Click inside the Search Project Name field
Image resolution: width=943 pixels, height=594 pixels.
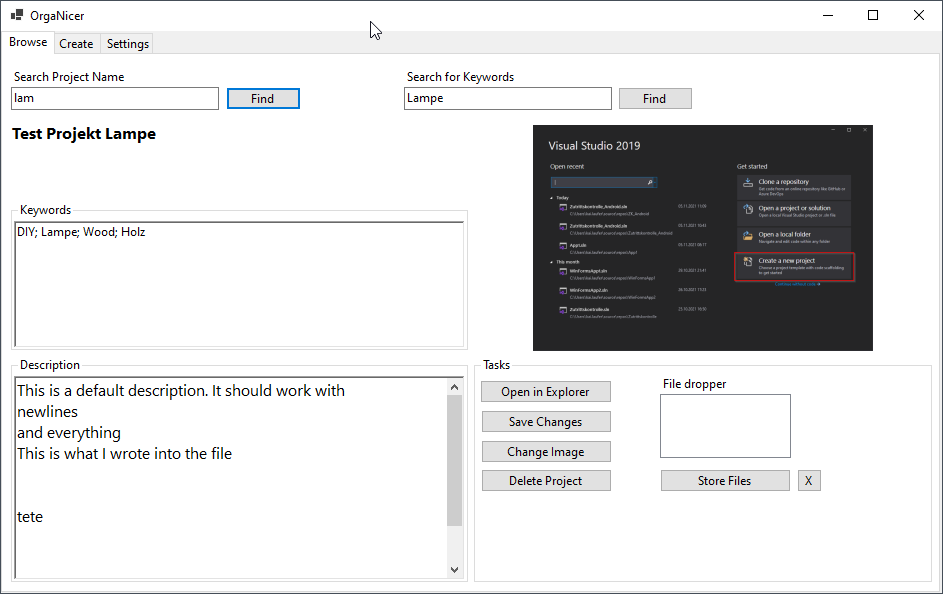point(114,98)
